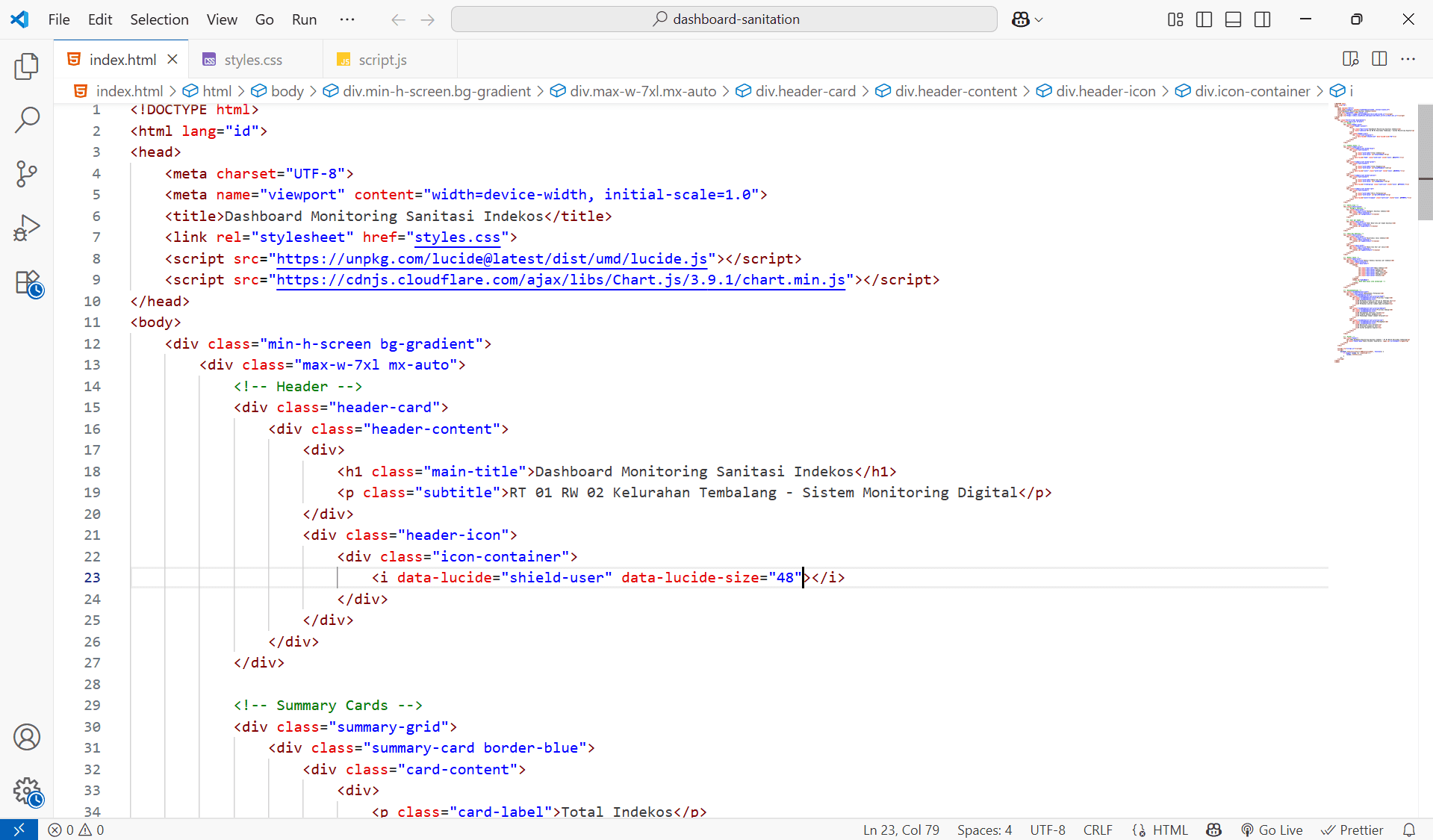Open preview to the side

(1350, 59)
